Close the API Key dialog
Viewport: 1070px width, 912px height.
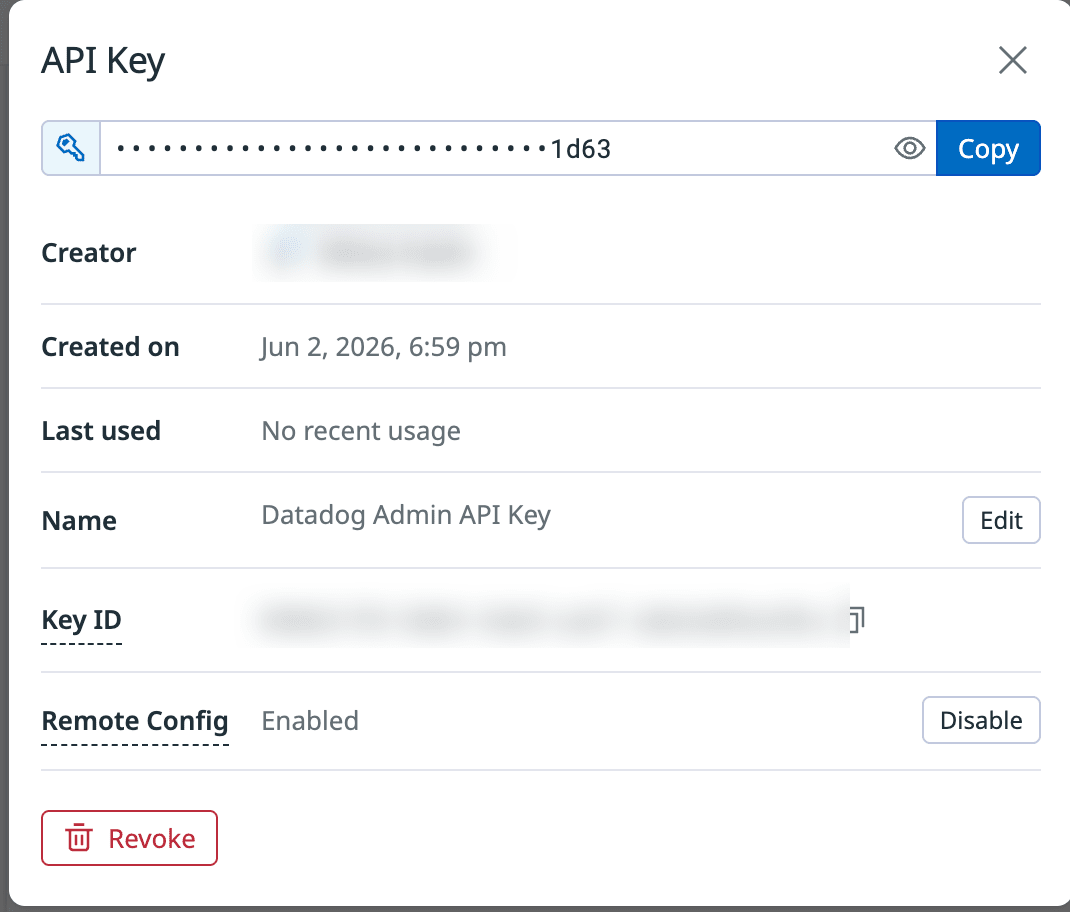click(1013, 60)
